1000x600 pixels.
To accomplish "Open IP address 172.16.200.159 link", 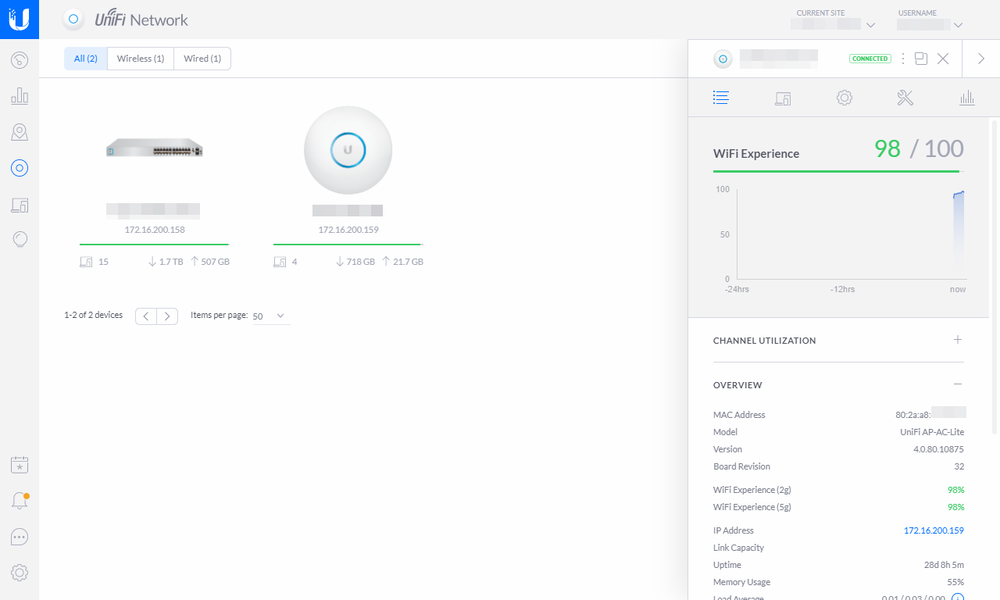I will point(933,530).
